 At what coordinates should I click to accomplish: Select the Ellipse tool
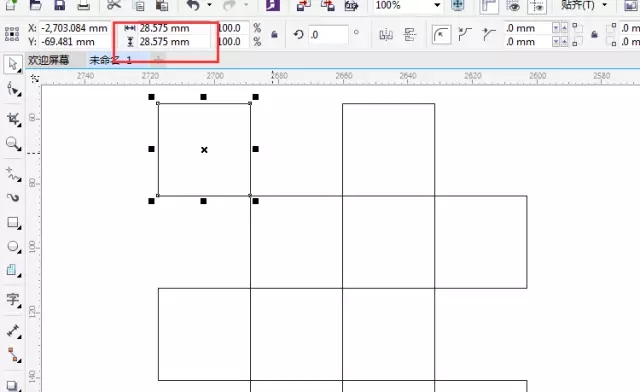[13, 247]
